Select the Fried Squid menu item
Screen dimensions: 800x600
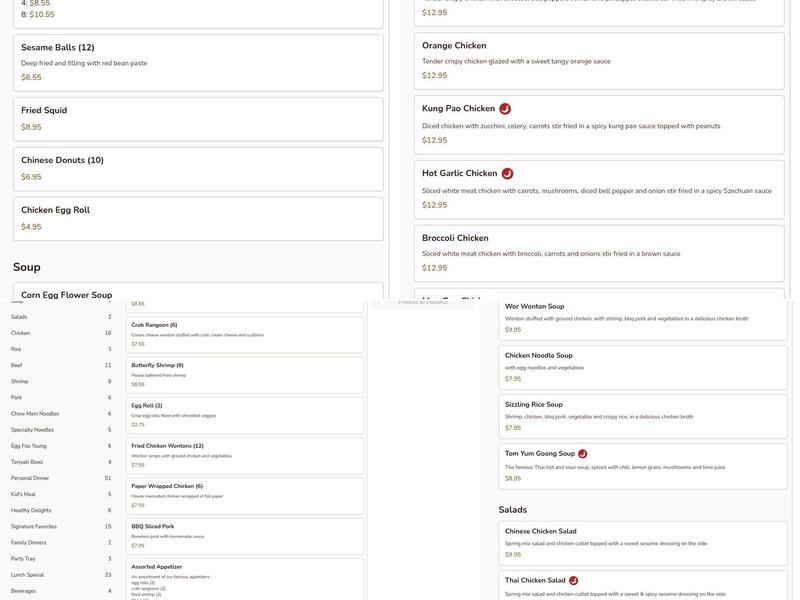click(x=198, y=119)
